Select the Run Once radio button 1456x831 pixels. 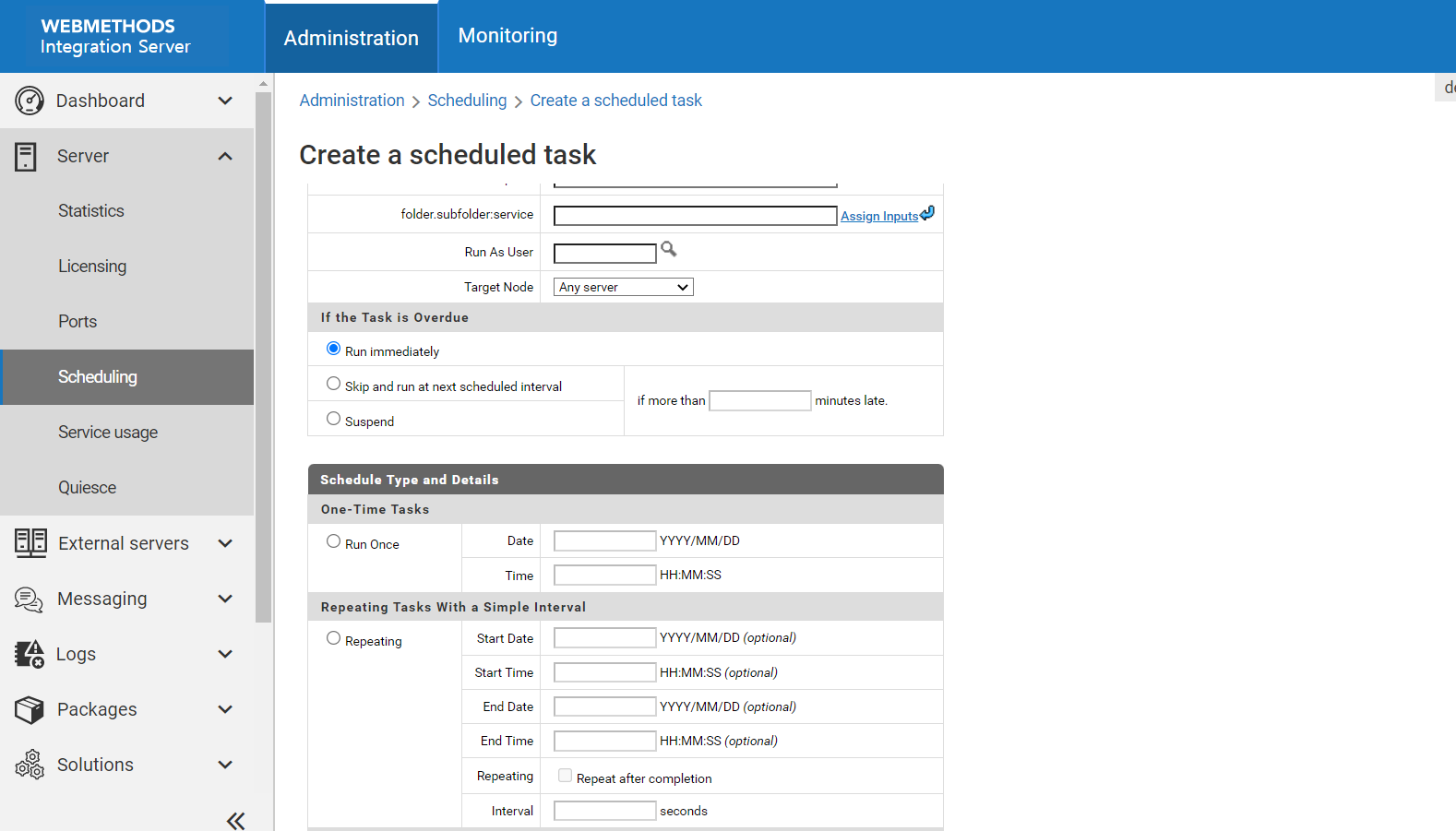click(x=333, y=541)
